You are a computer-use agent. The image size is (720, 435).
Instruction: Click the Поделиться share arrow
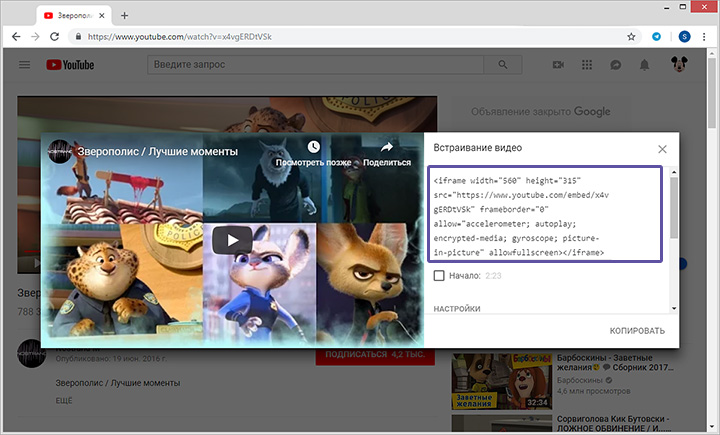(x=387, y=147)
